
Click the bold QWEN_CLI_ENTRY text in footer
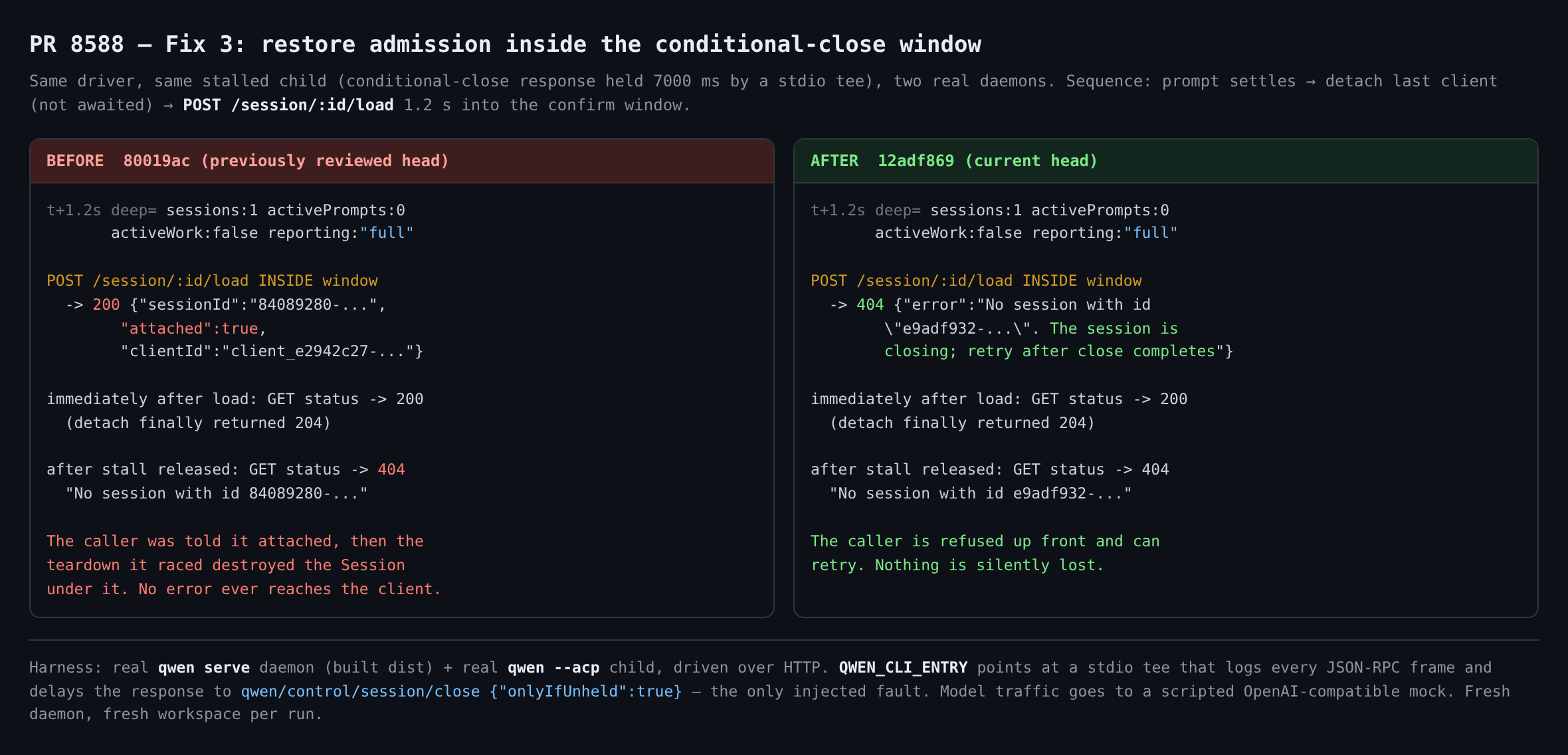tap(903, 667)
